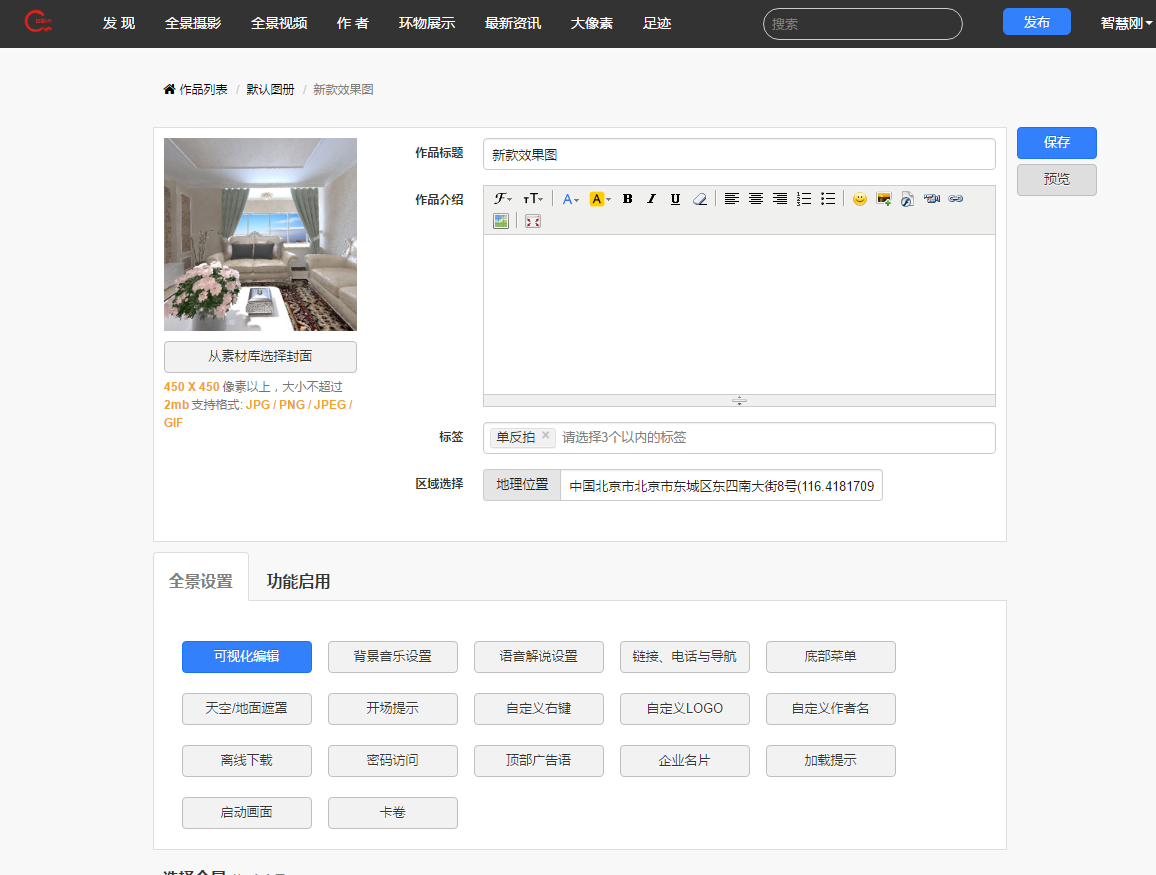Center align text in the editor
This screenshot has width=1156, height=875.
tap(756, 199)
